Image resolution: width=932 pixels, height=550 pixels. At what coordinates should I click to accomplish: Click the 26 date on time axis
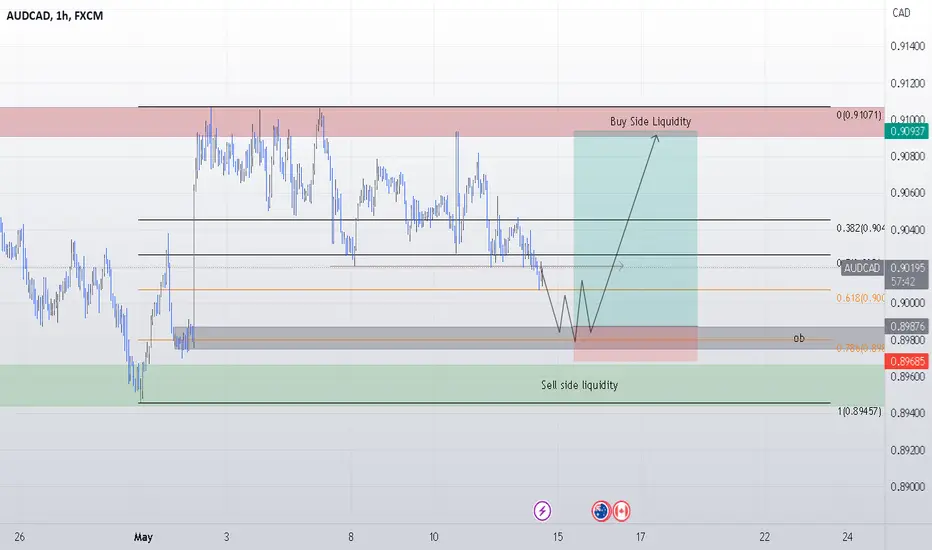[x=20, y=537]
